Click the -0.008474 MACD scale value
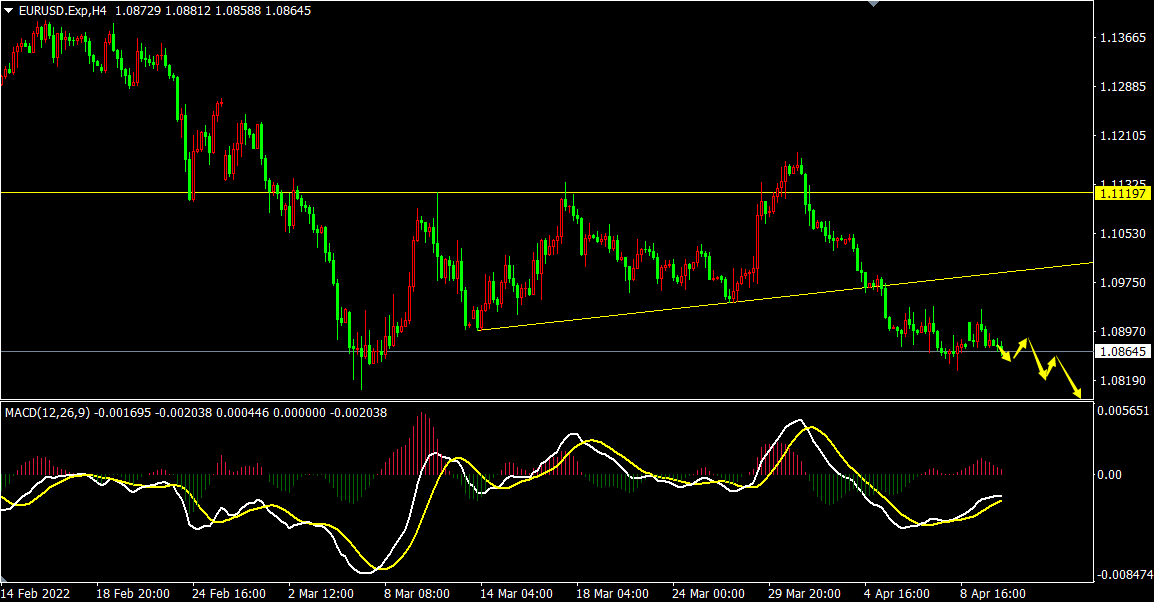This screenshot has width=1154, height=602. [x=1124, y=575]
